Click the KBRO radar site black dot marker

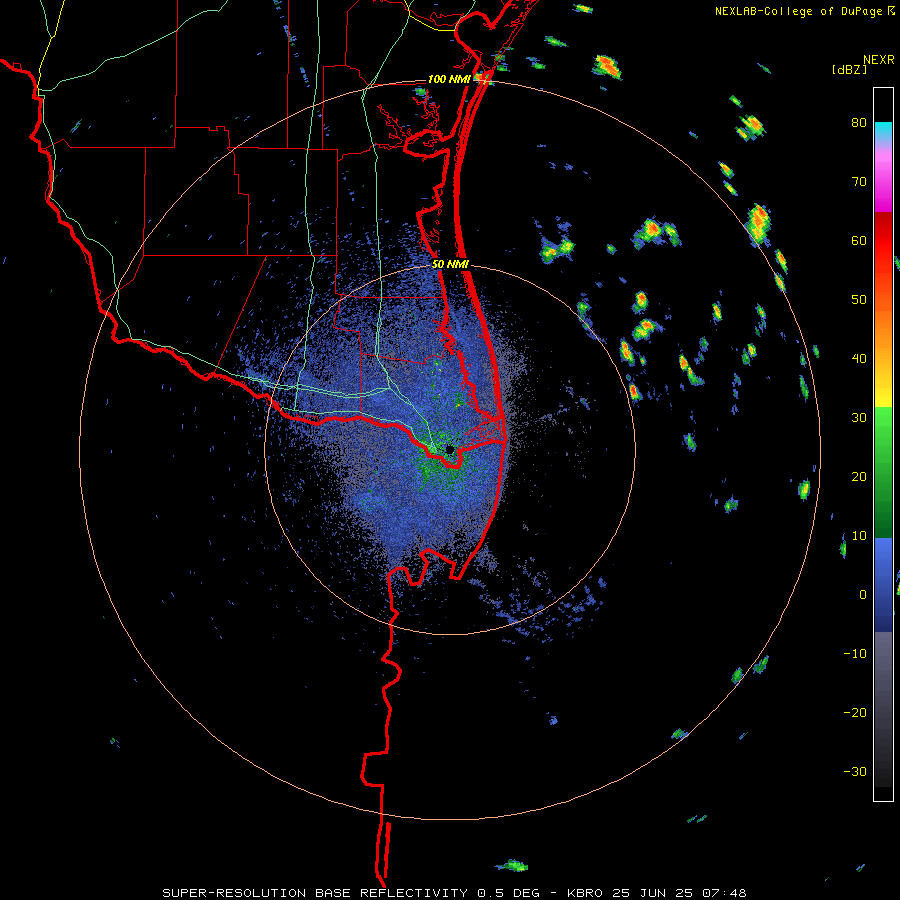click(450, 449)
